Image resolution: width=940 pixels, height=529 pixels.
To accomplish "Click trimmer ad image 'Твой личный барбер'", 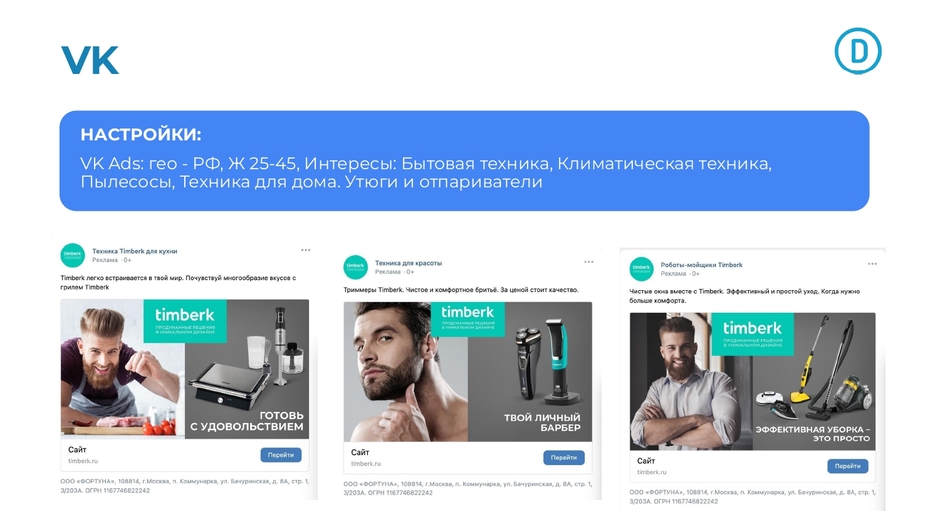I will pos(468,372).
